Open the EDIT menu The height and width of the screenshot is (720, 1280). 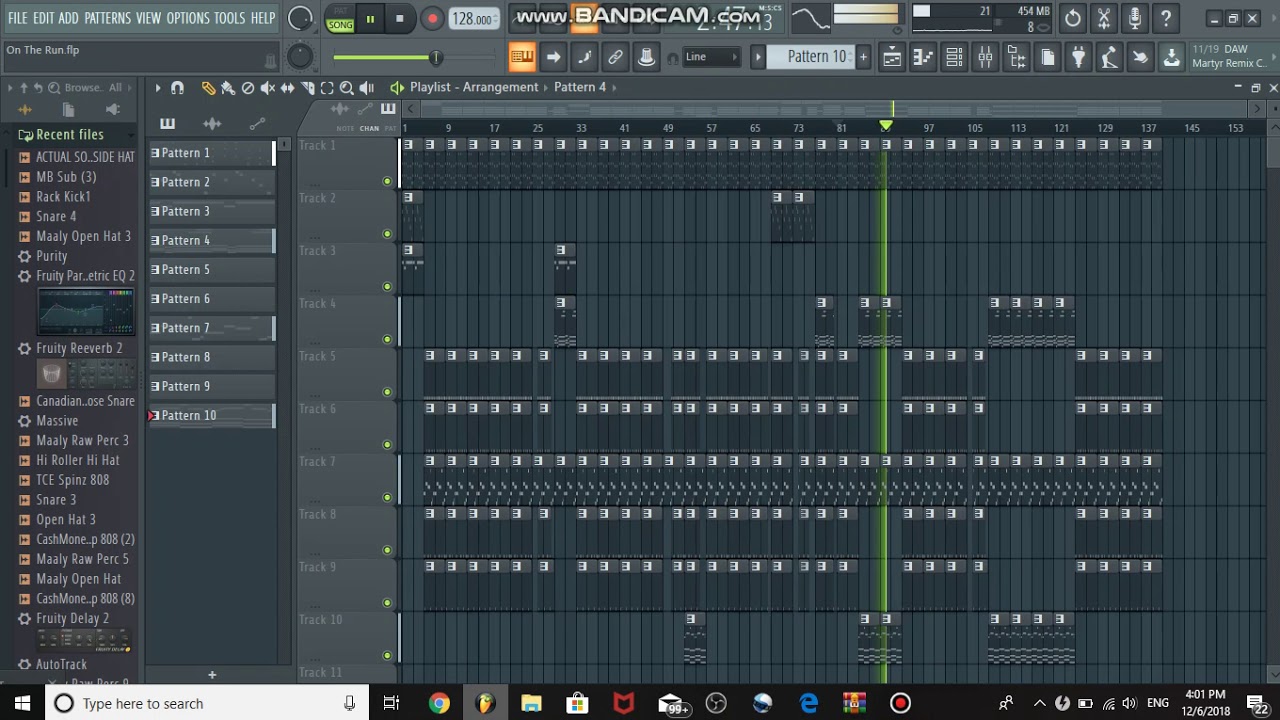[x=43, y=18]
